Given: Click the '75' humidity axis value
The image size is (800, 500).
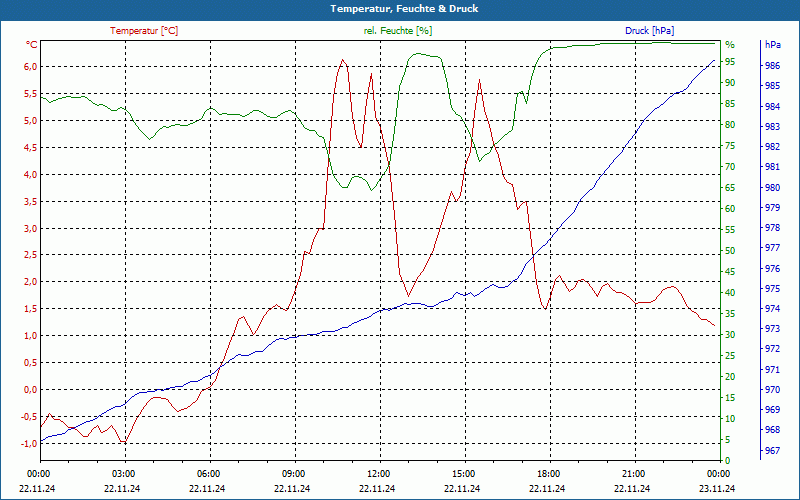Looking at the screenshot, I should coord(730,146).
